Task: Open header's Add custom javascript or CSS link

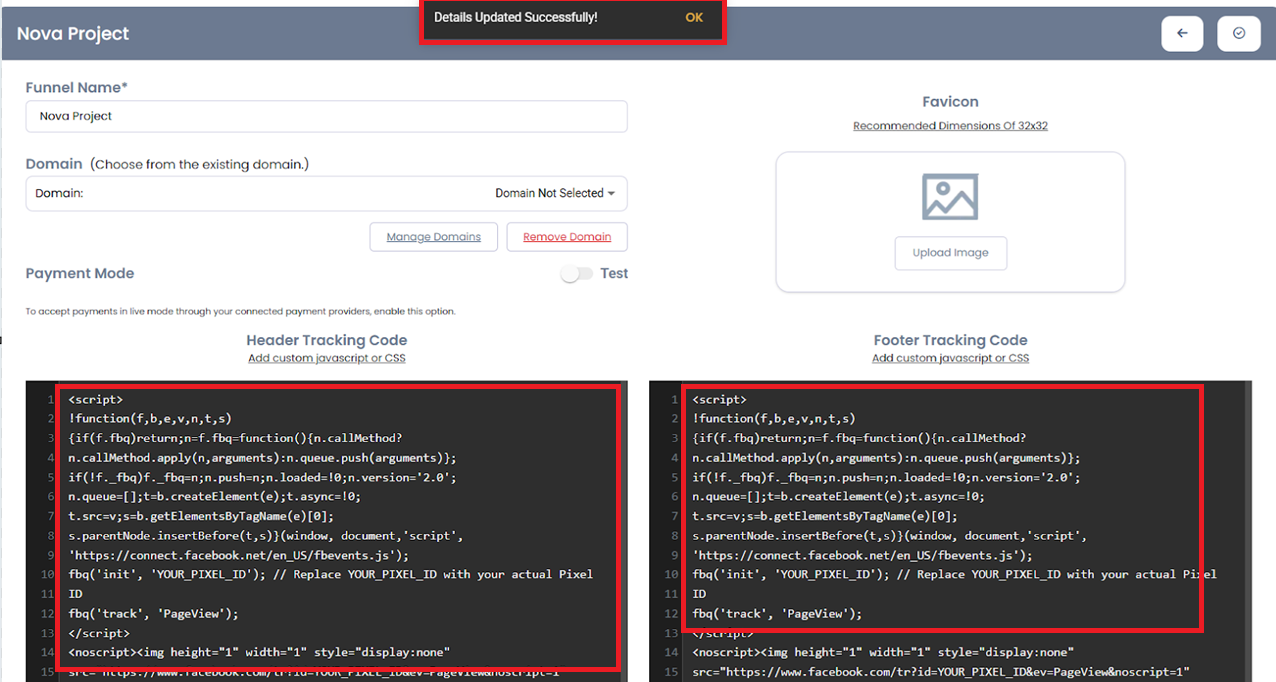Action: 327,358
